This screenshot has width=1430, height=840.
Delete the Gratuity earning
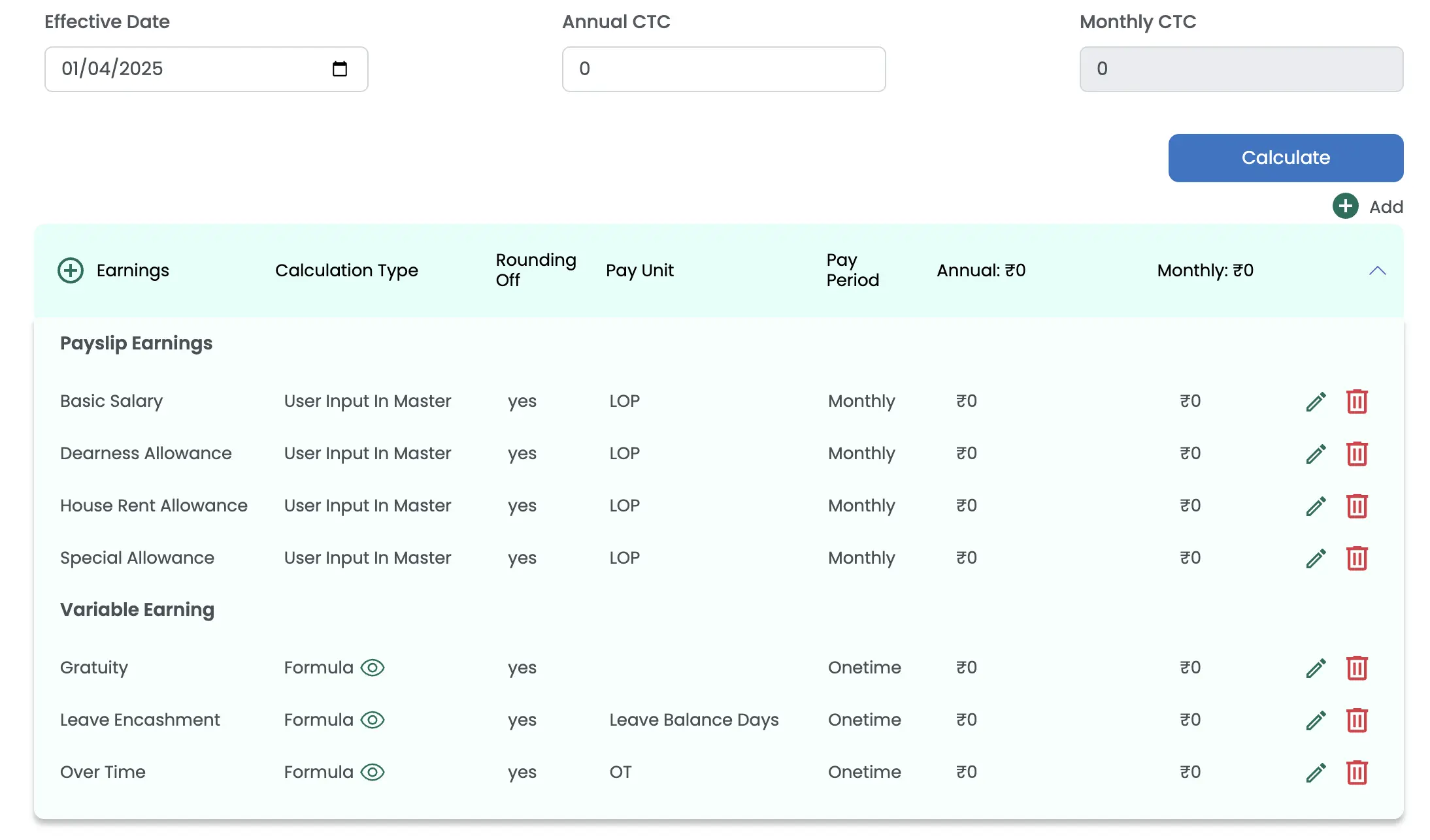[x=1357, y=668]
